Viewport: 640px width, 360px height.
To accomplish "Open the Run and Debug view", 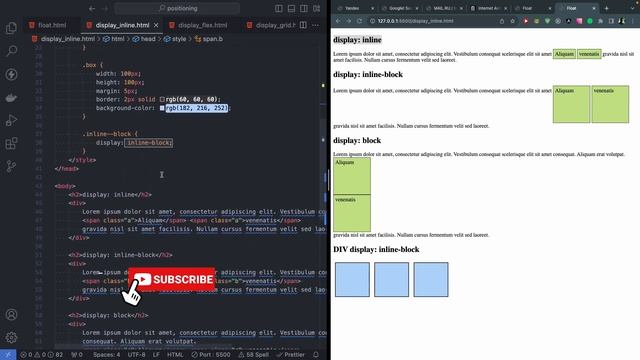I will [11, 120].
